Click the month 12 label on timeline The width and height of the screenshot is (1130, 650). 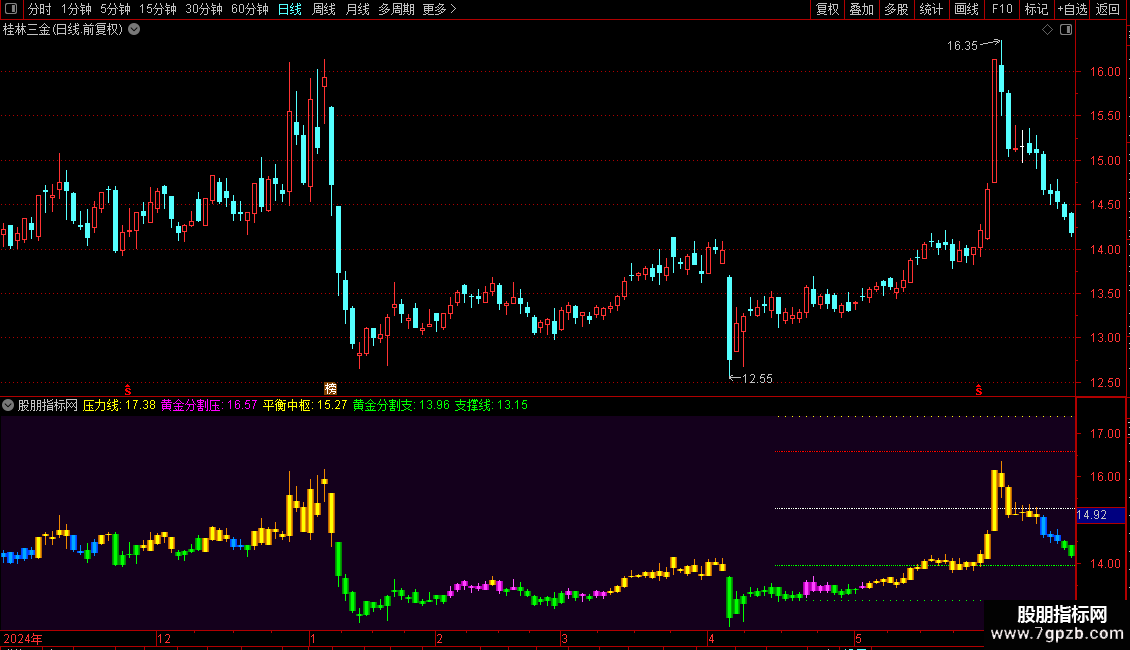(164, 638)
